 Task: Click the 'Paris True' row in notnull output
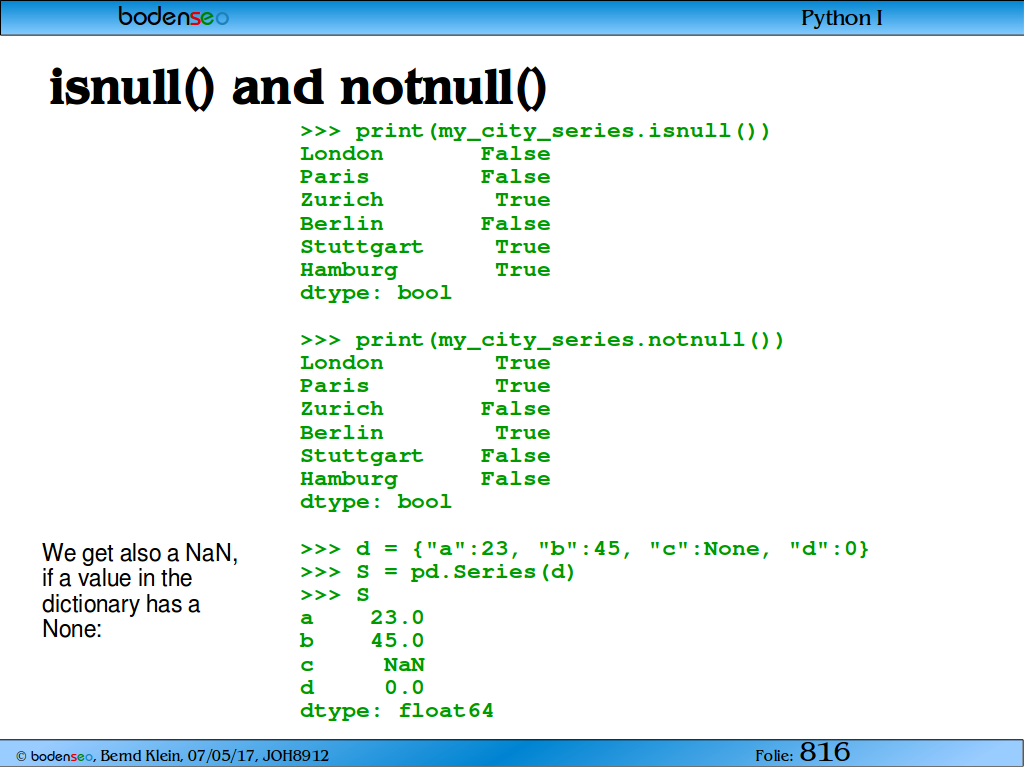click(x=425, y=386)
